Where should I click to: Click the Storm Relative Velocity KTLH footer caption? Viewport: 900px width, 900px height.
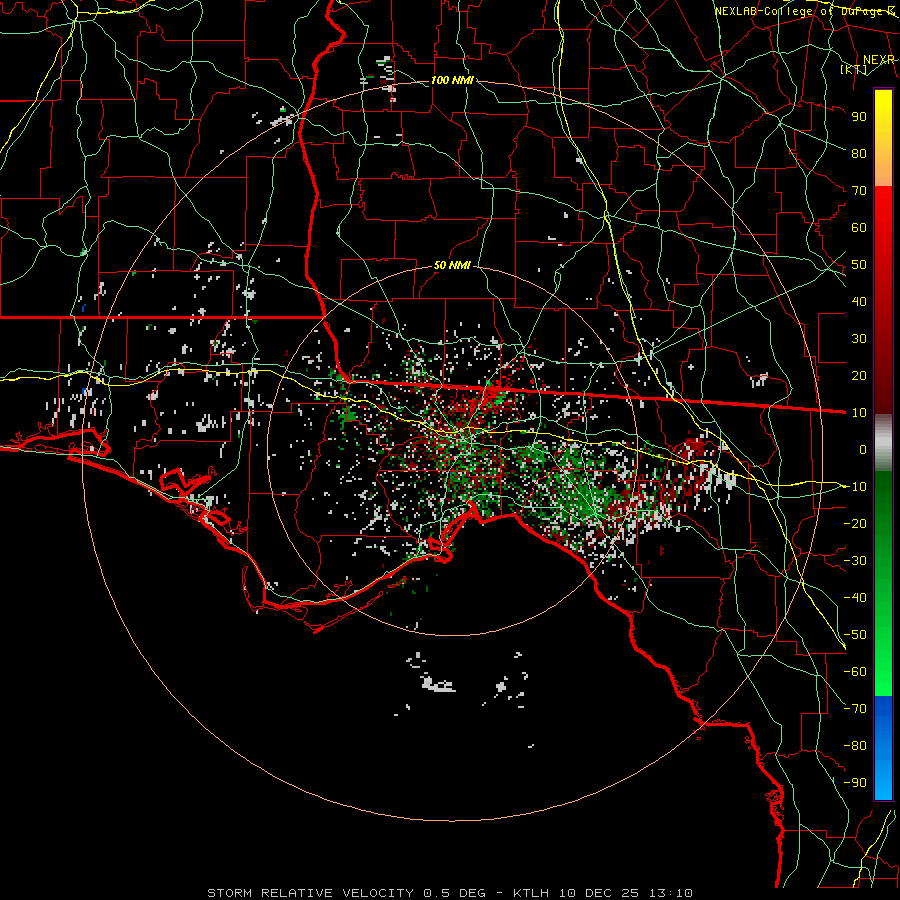point(450,893)
